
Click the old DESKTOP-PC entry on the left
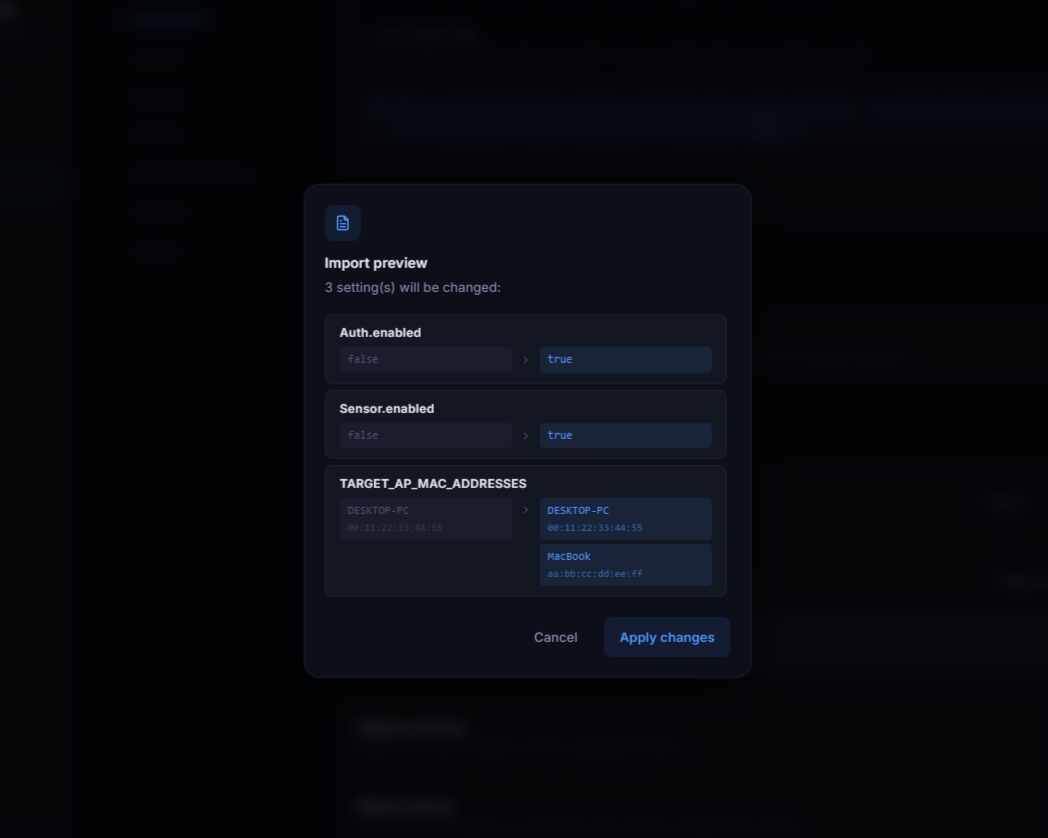(426, 519)
